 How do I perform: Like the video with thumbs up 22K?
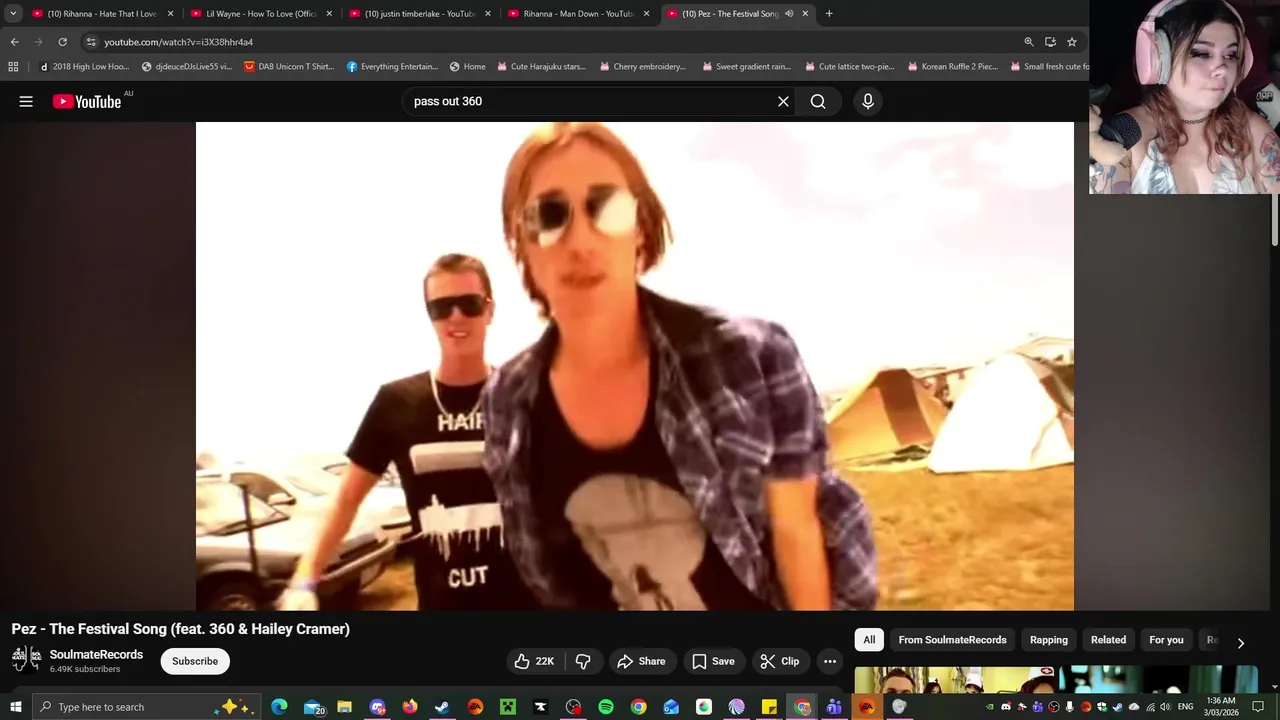[x=534, y=661]
